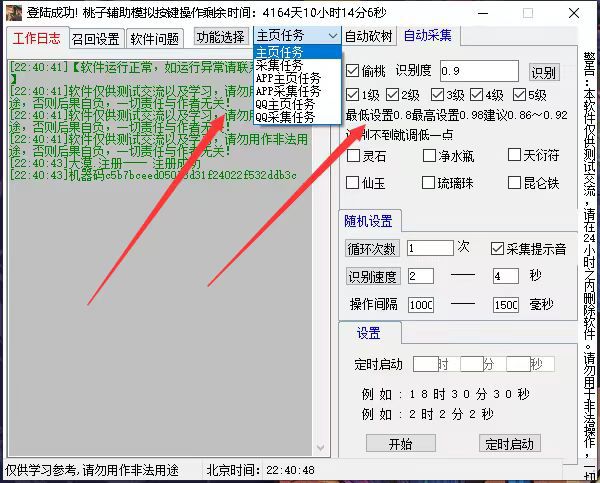This screenshot has height=483, width=600.
Task: Select APP采集任务 option
Action: 297,91
